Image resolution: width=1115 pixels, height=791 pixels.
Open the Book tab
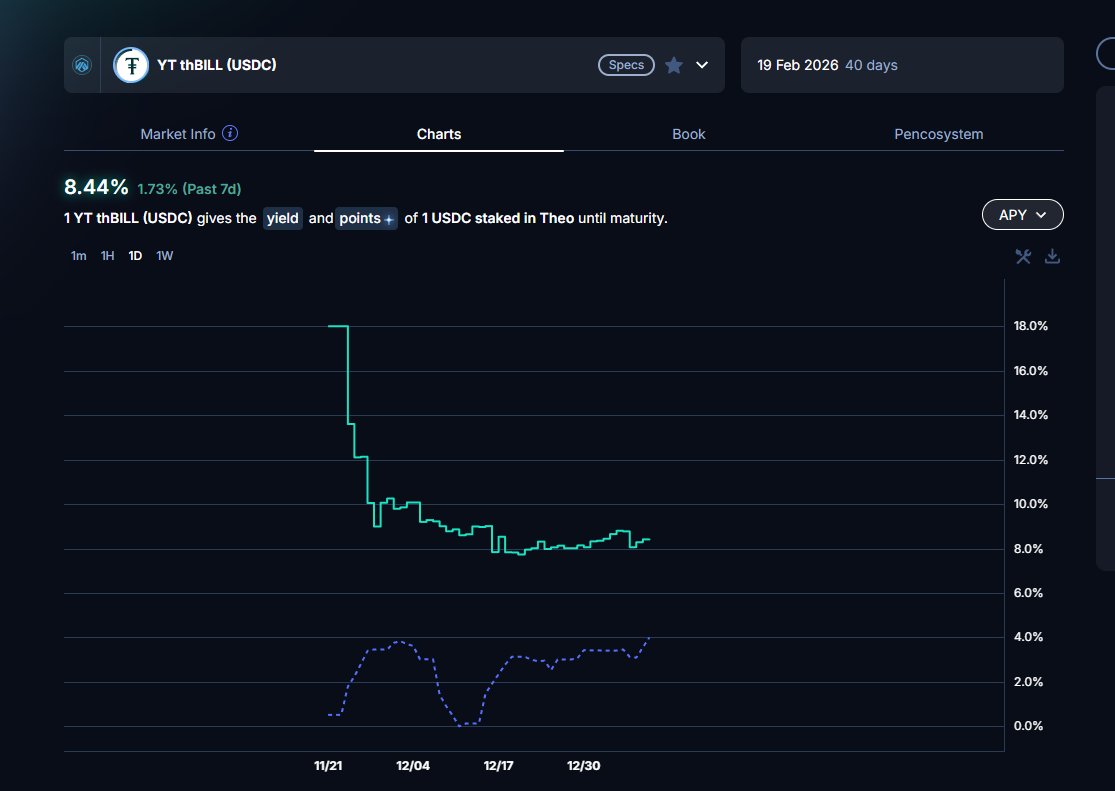coord(688,134)
